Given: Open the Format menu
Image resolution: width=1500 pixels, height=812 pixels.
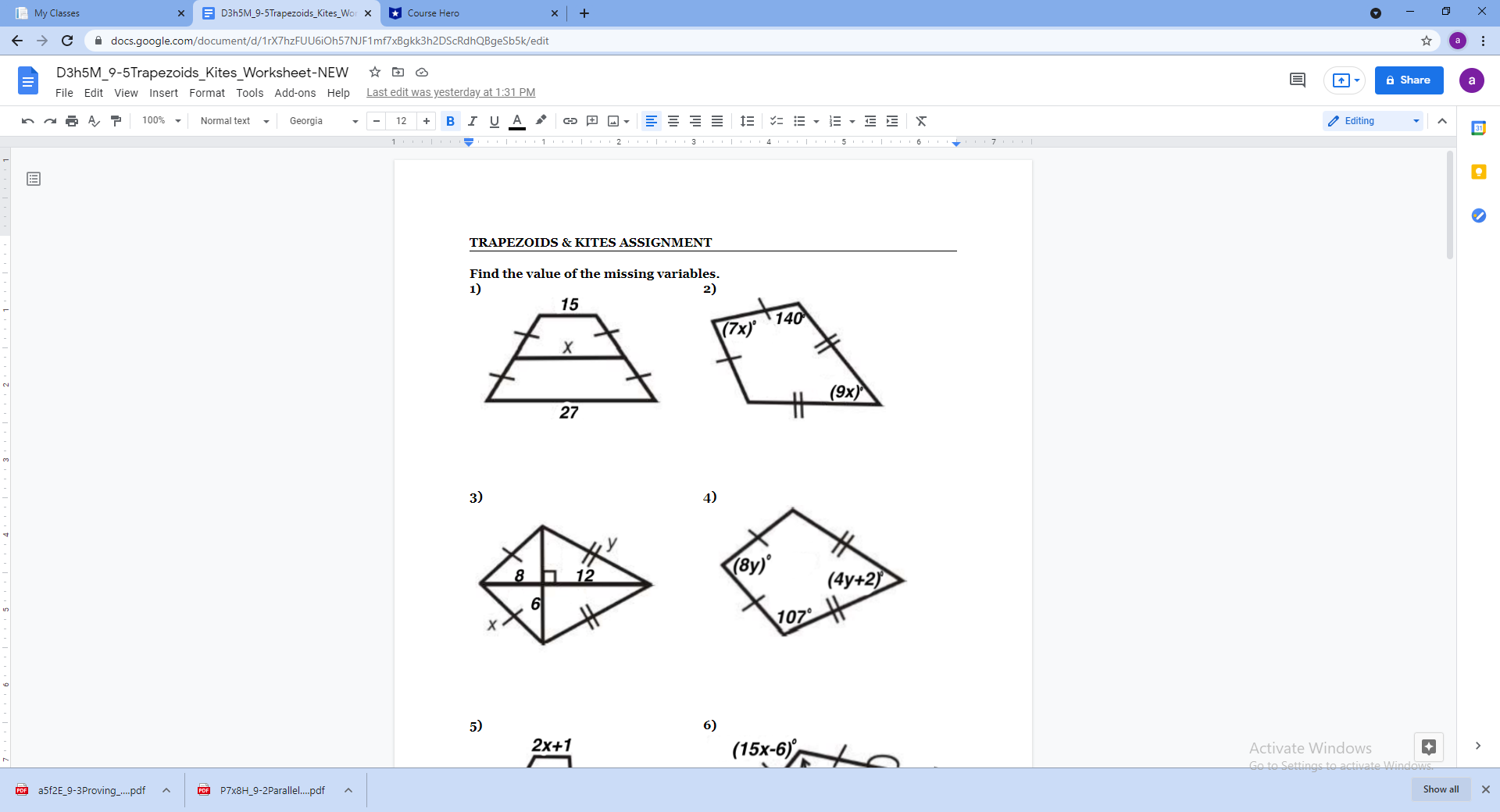Looking at the screenshot, I should (x=206, y=93).
